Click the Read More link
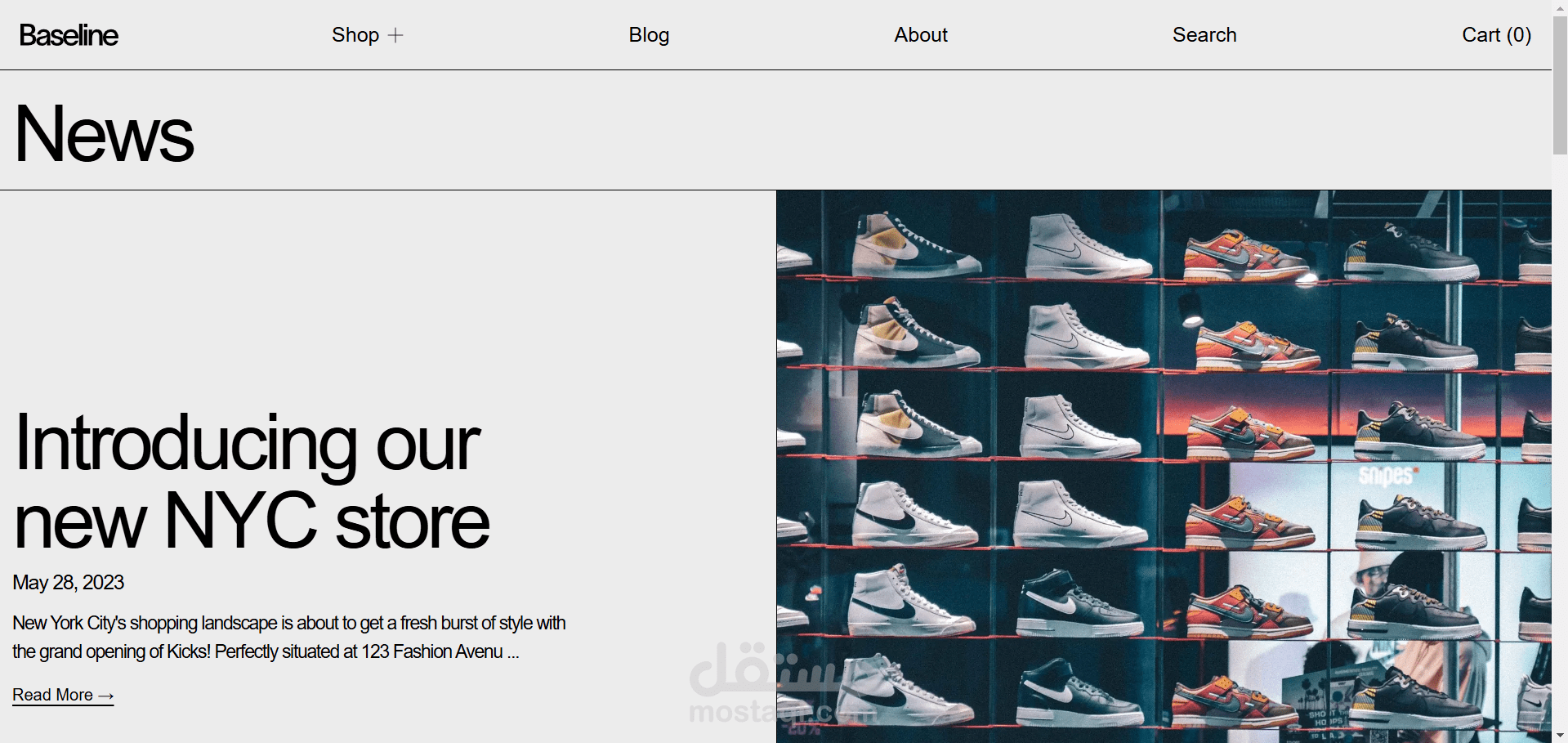 tap(63, 695)
